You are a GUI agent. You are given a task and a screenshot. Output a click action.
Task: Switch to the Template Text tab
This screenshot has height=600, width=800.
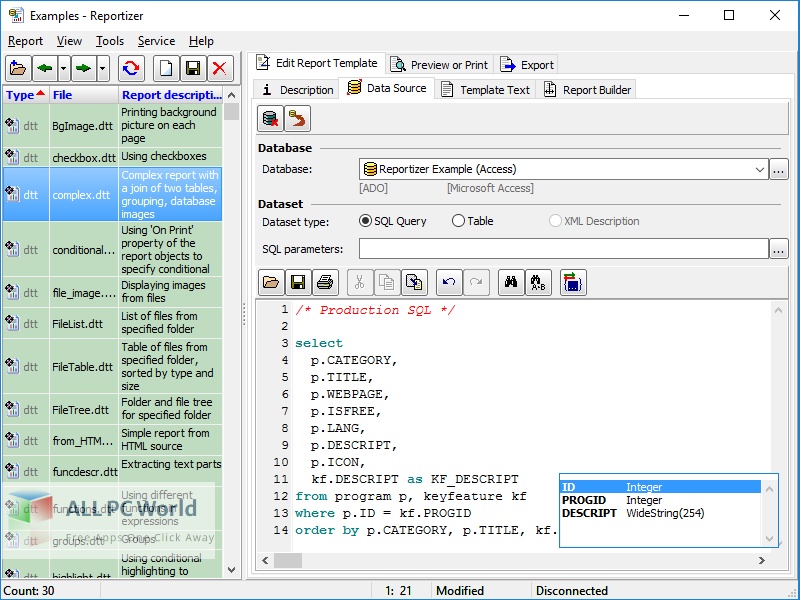(x=485, y=89)
